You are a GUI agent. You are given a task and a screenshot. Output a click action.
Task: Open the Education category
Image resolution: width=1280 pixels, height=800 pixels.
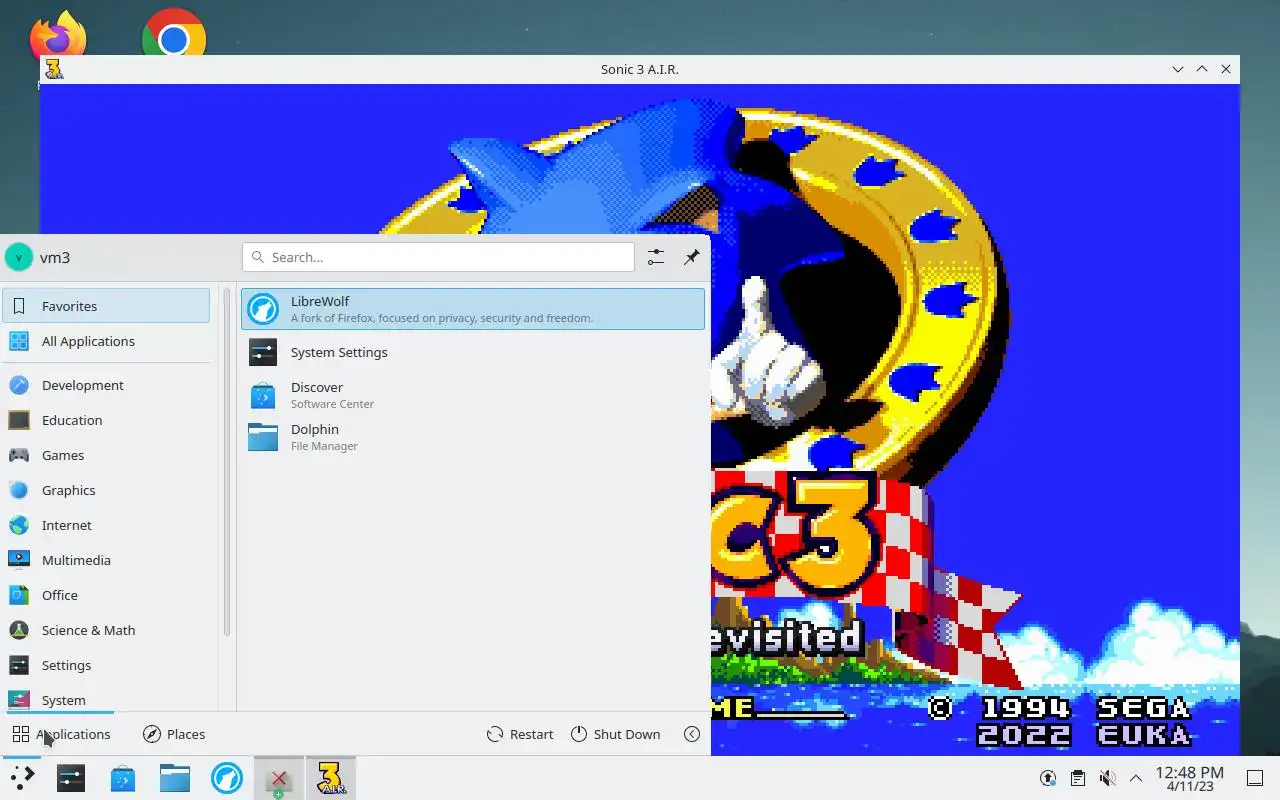click(x=106, y=420)
